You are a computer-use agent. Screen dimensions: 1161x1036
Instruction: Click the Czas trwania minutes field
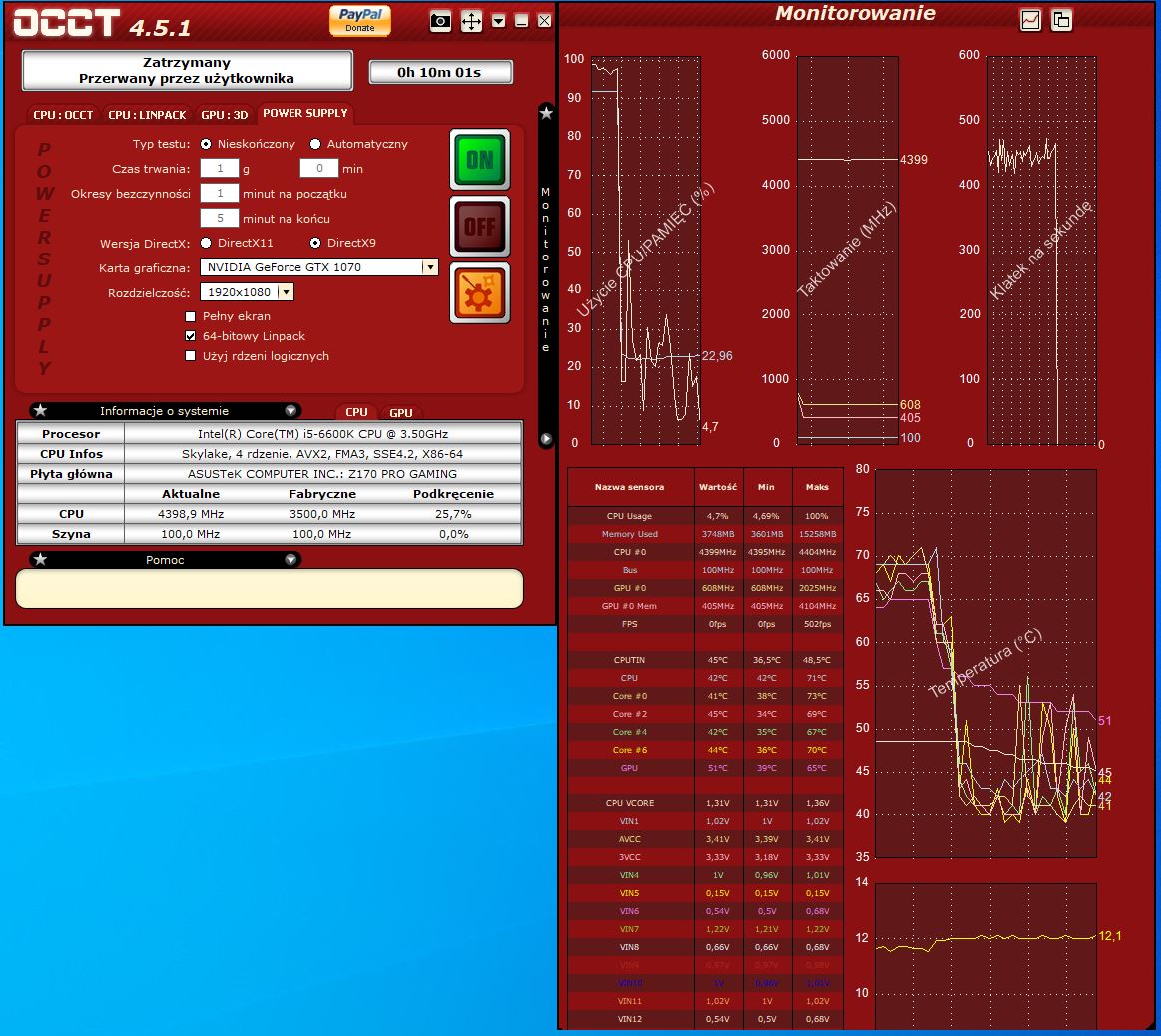click(319, 168)
